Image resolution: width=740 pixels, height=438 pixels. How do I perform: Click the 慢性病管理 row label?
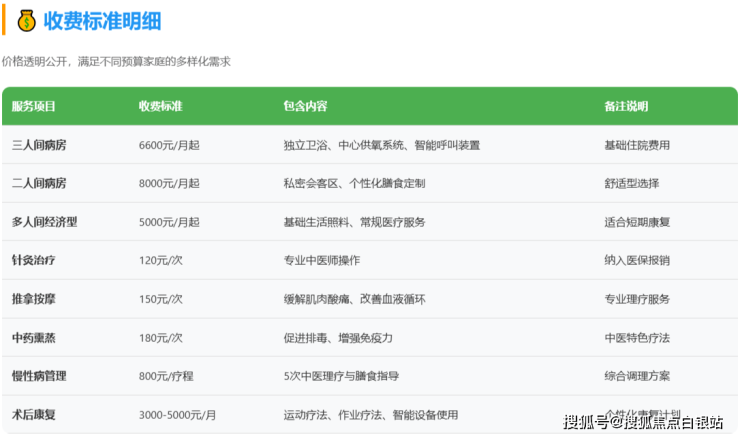point(39,376)
